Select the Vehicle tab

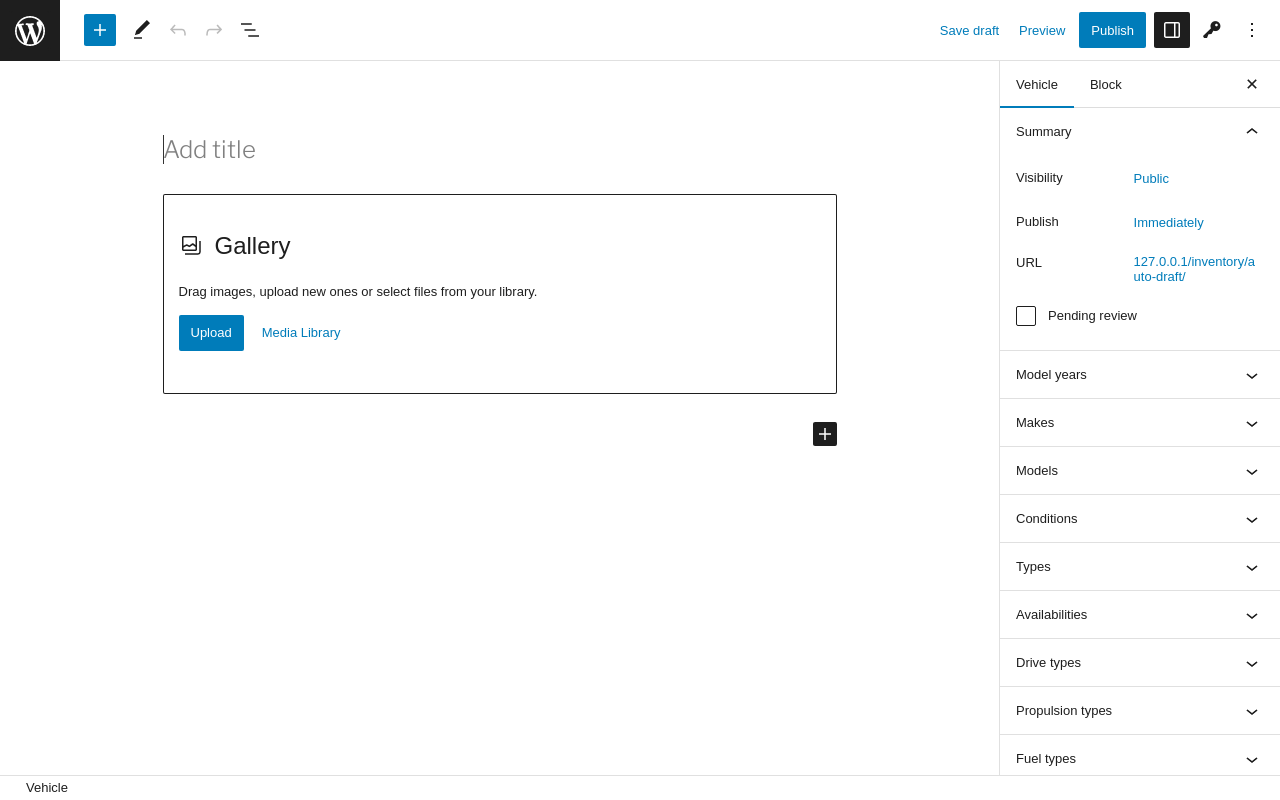pos(1037,84)
